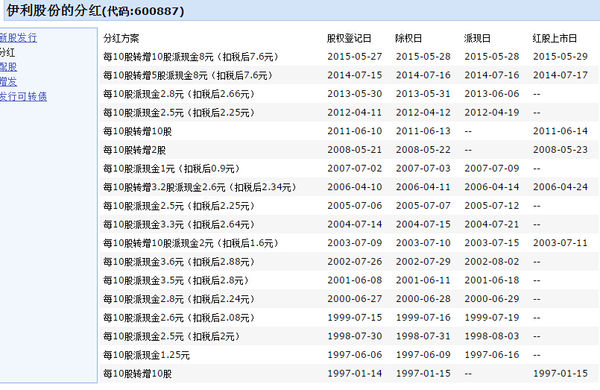Screen dimensions: 600x390
Task: Select plan 每10股派现金1元（扣税后0.9元）
Action: point(172,168)
